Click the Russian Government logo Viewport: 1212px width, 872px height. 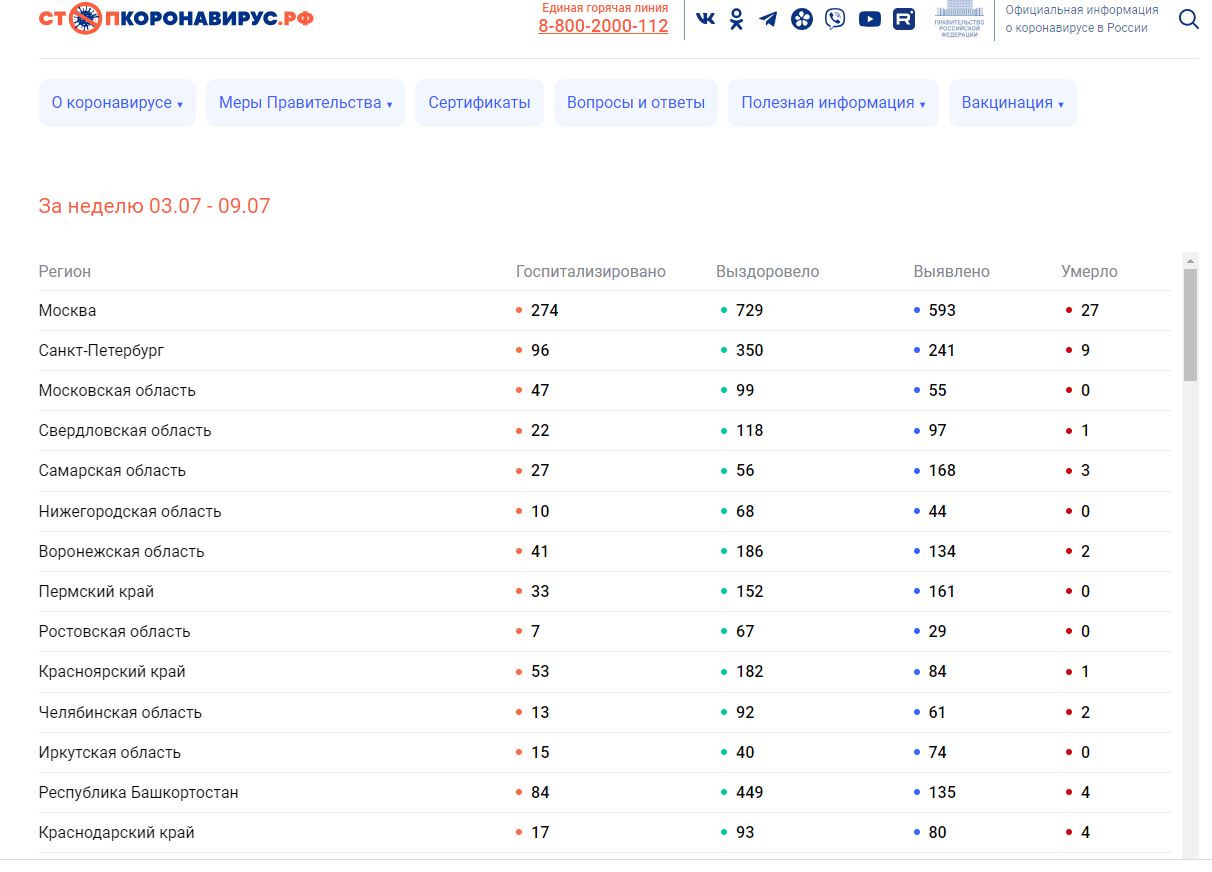tap(959, 20)
